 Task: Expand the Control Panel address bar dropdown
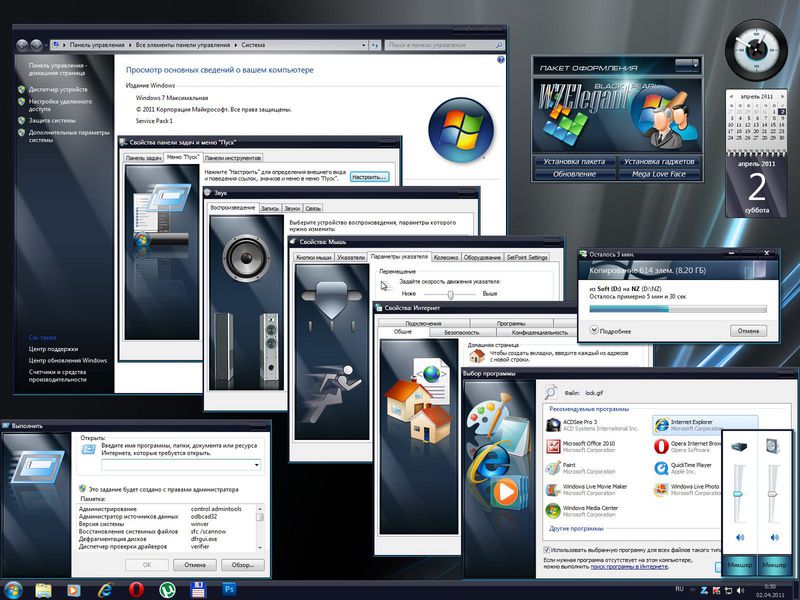click(x=363, y=45)
